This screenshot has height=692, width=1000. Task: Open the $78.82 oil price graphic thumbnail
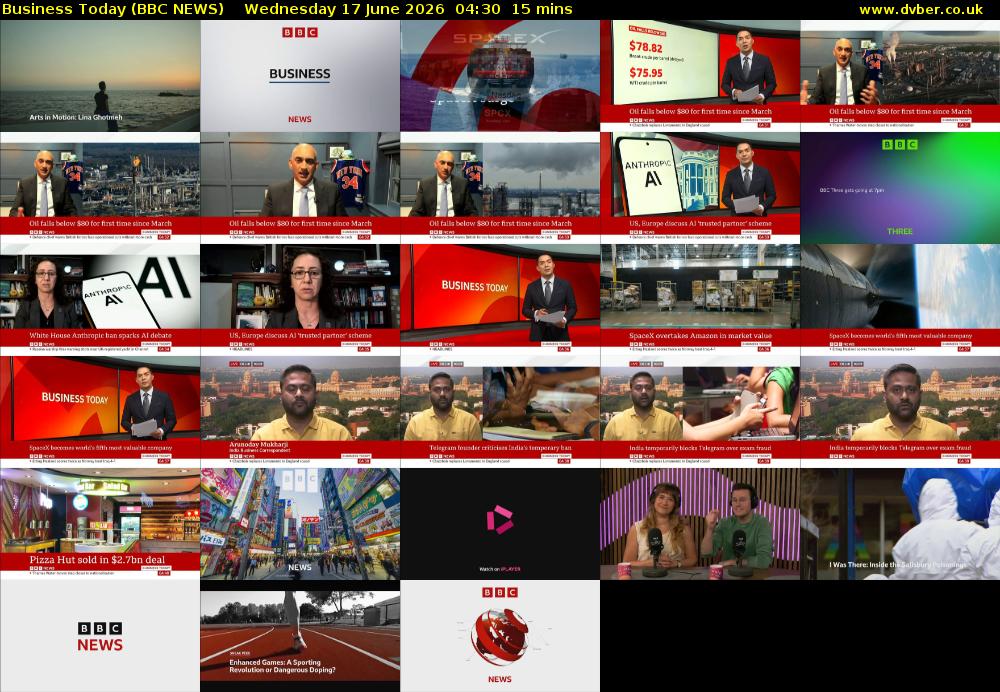(x=700, y=76)
